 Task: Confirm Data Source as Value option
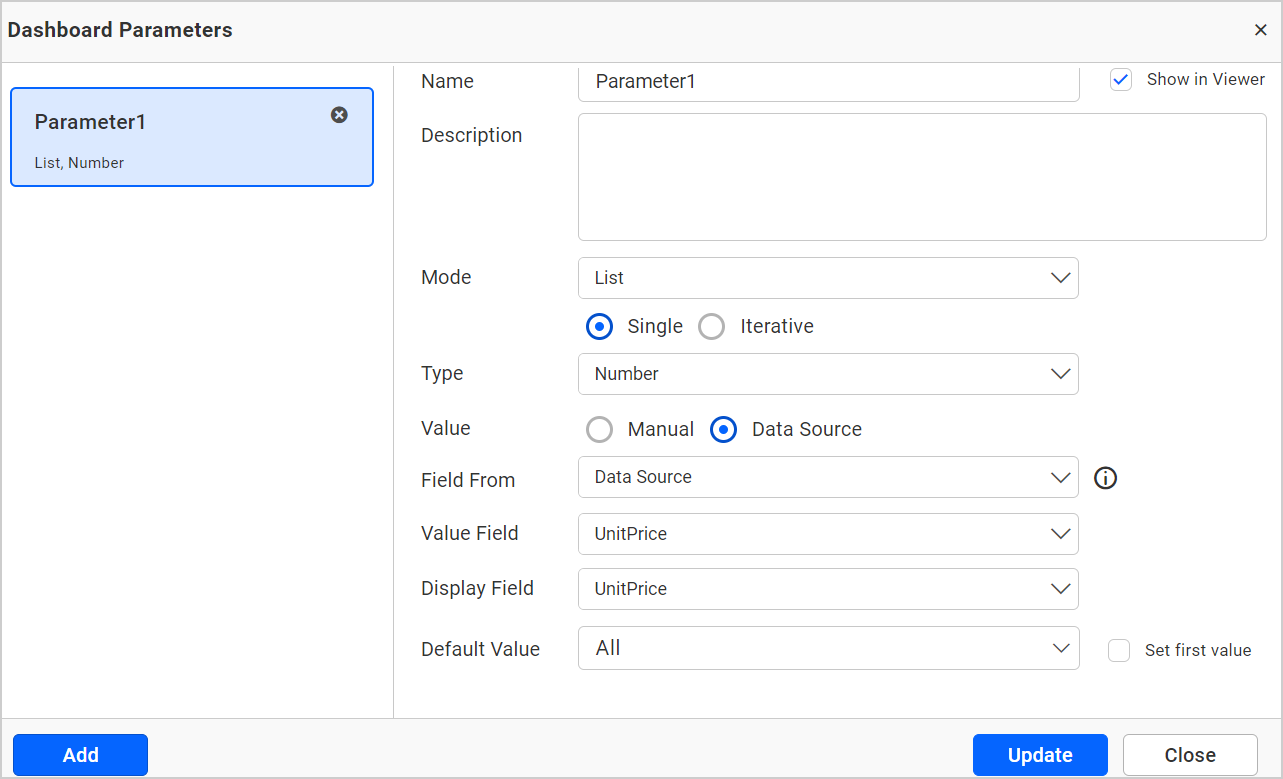723,429
